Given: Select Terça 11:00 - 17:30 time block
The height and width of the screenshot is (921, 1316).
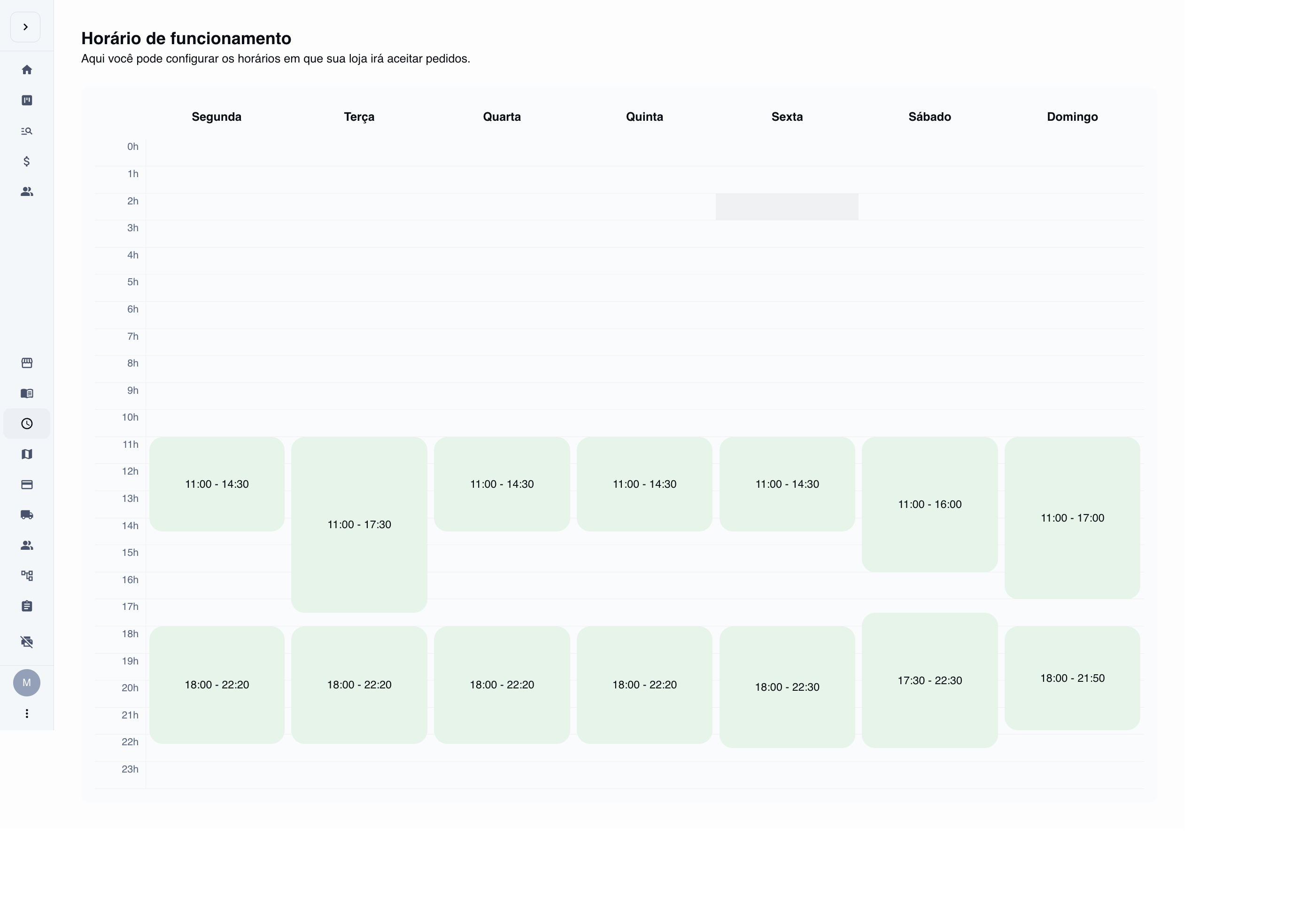Looking at the screenshot, I should tap(359, 524).
